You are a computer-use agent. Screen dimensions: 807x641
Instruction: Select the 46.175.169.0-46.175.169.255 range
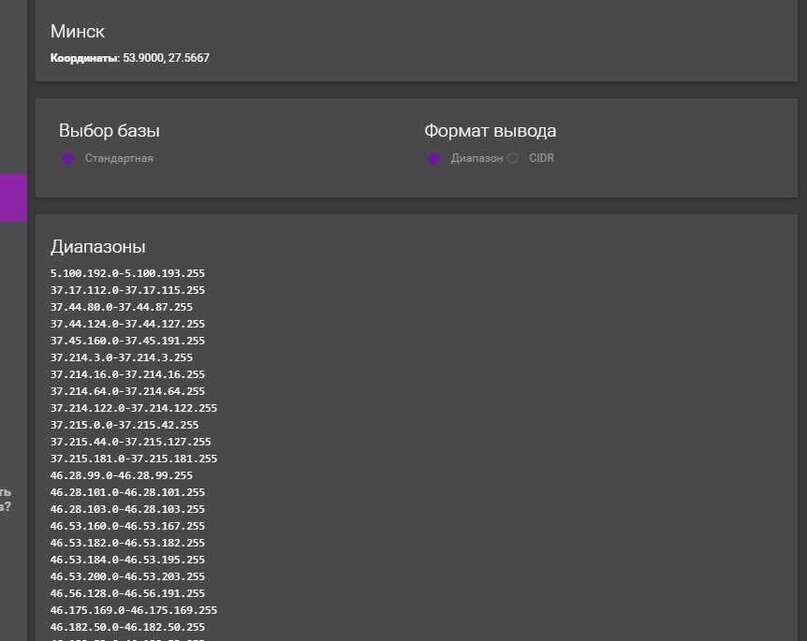pyautogui.click(x=133, y=610)
